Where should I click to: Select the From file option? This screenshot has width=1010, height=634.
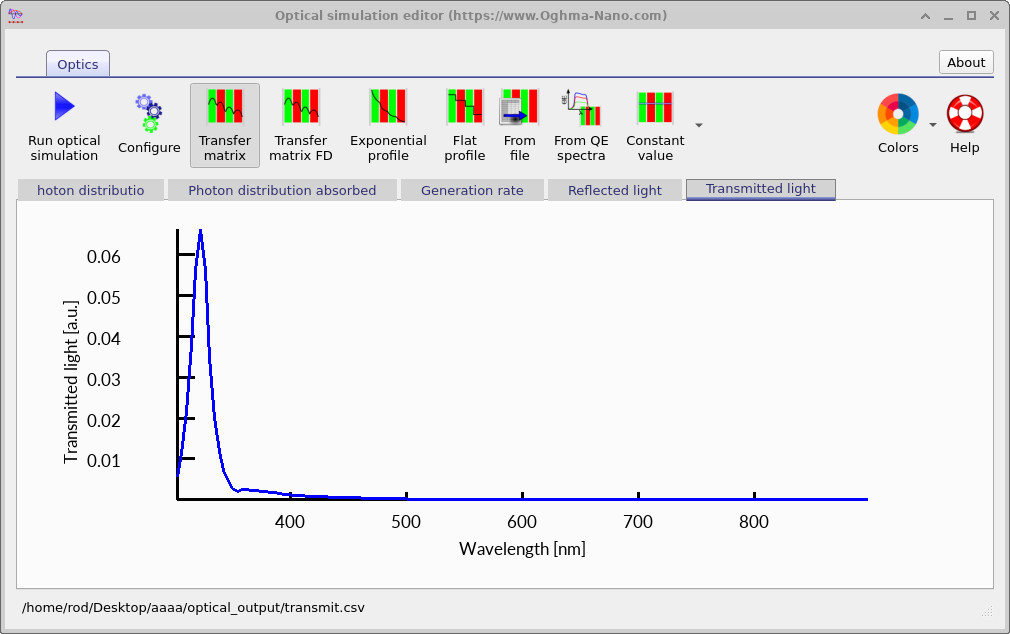(x=520, y=126)
